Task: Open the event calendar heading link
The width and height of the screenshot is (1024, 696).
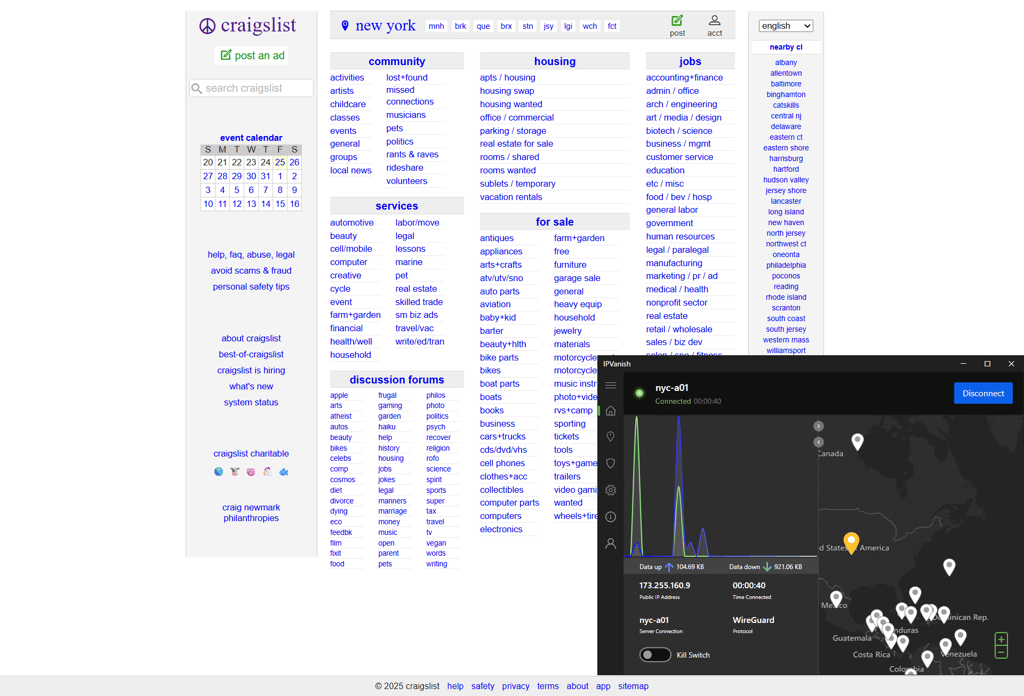Action: [x=251, y=138]
